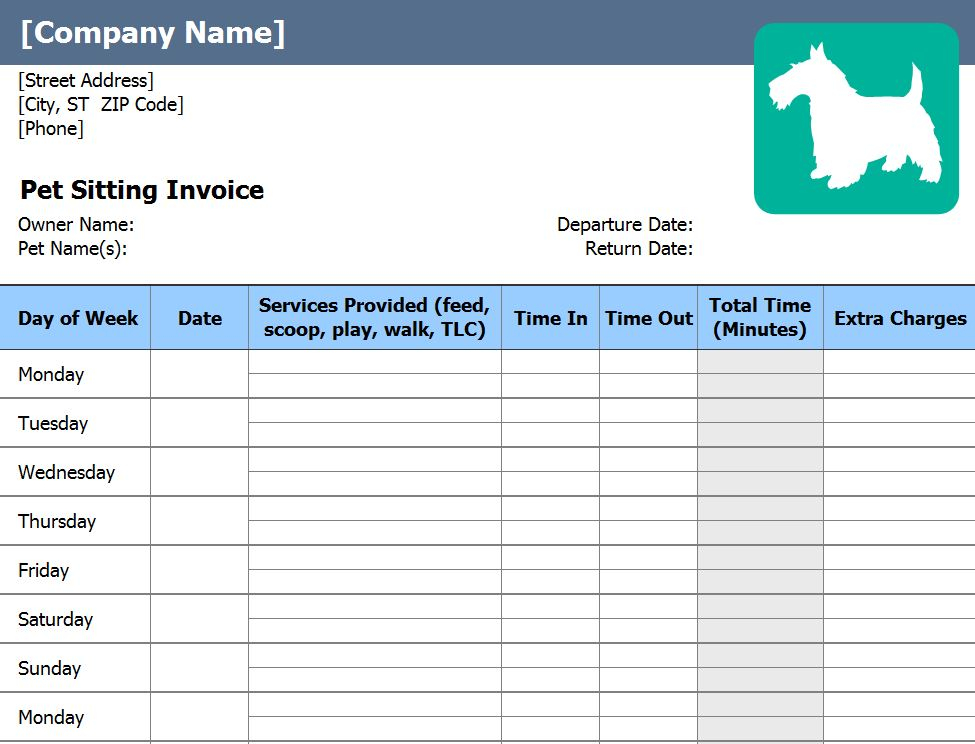The width and height of the screenshot is (975, 744).
Task: Click the Date cell in the Thursday row
Action: 200,521
